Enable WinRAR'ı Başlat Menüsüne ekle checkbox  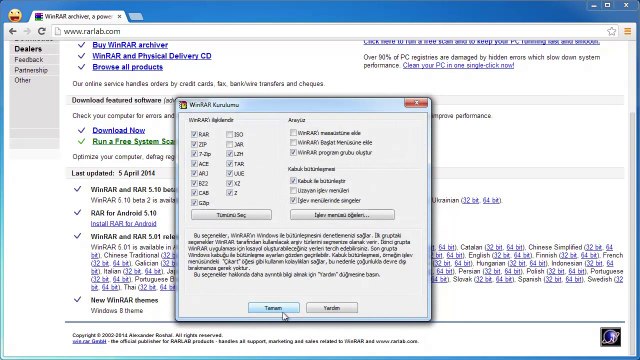[x=293, y=142]
